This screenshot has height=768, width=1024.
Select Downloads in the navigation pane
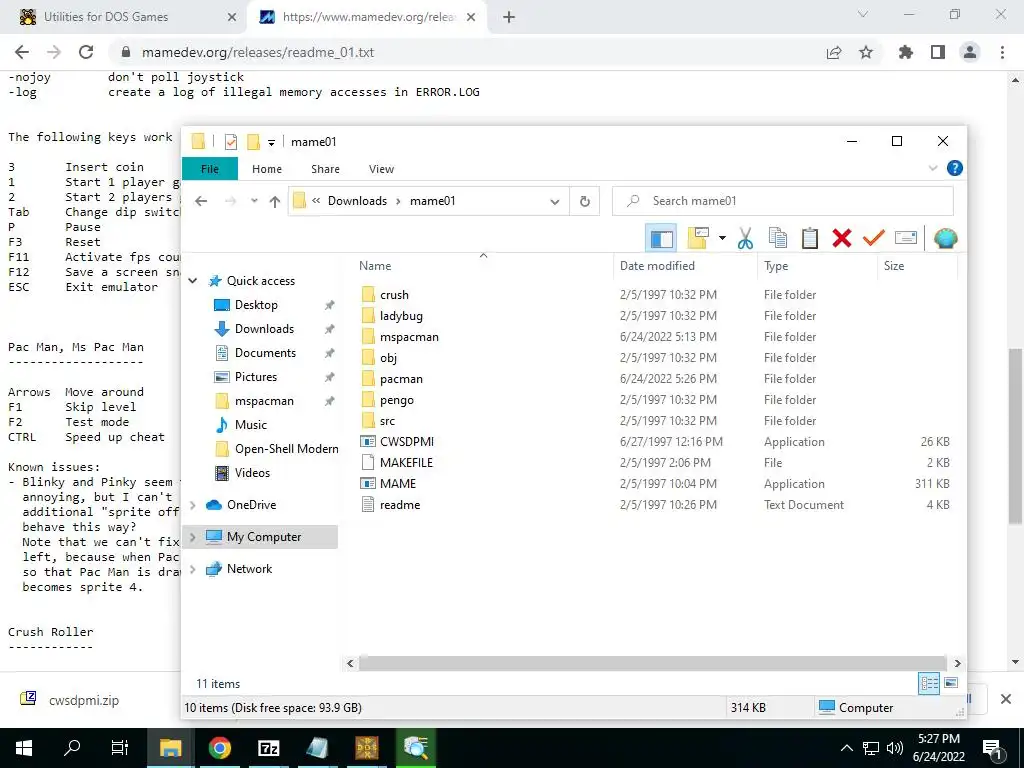(x=264, y=329)
